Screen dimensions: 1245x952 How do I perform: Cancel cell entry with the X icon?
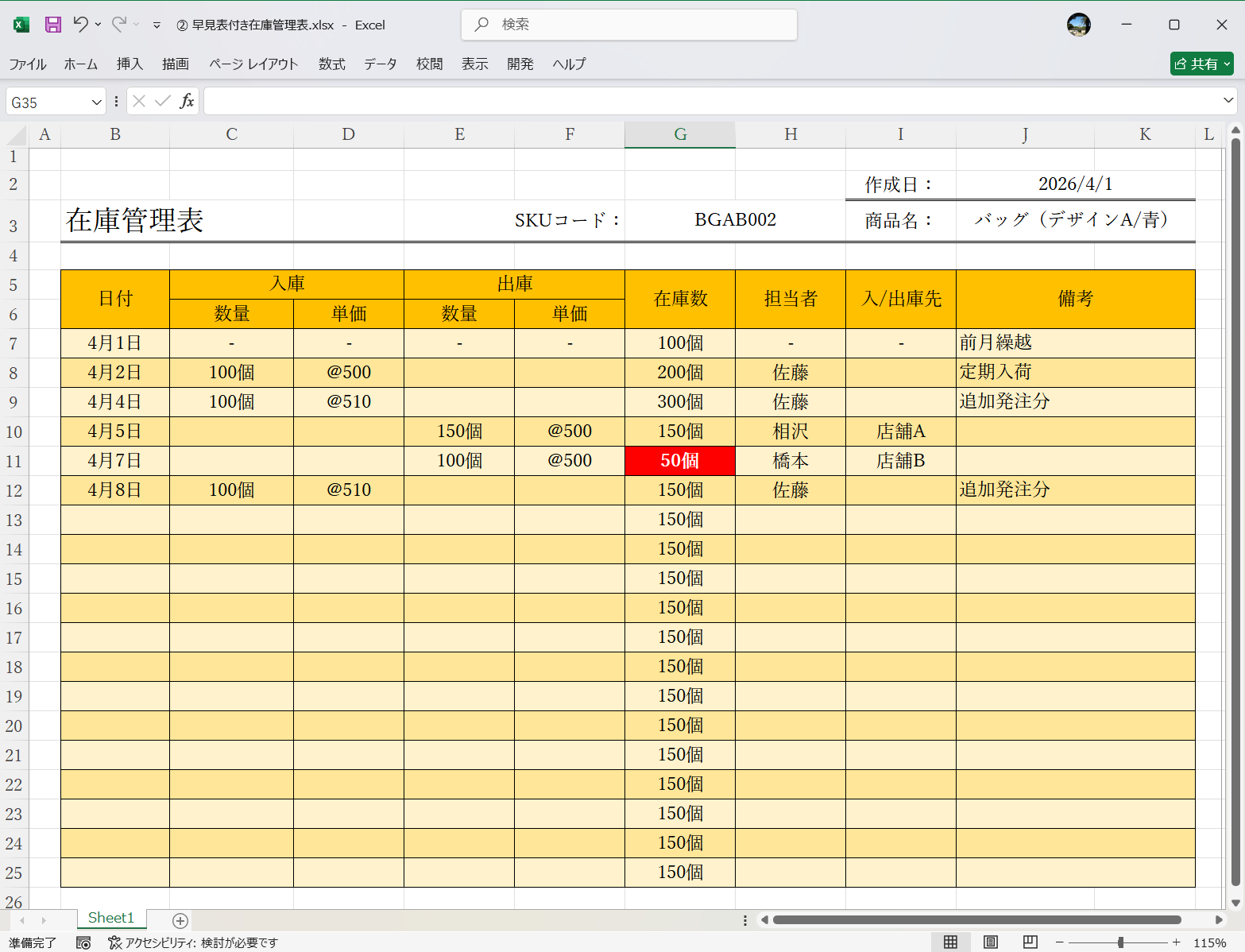pyautogui.click(x=139, y=101)
